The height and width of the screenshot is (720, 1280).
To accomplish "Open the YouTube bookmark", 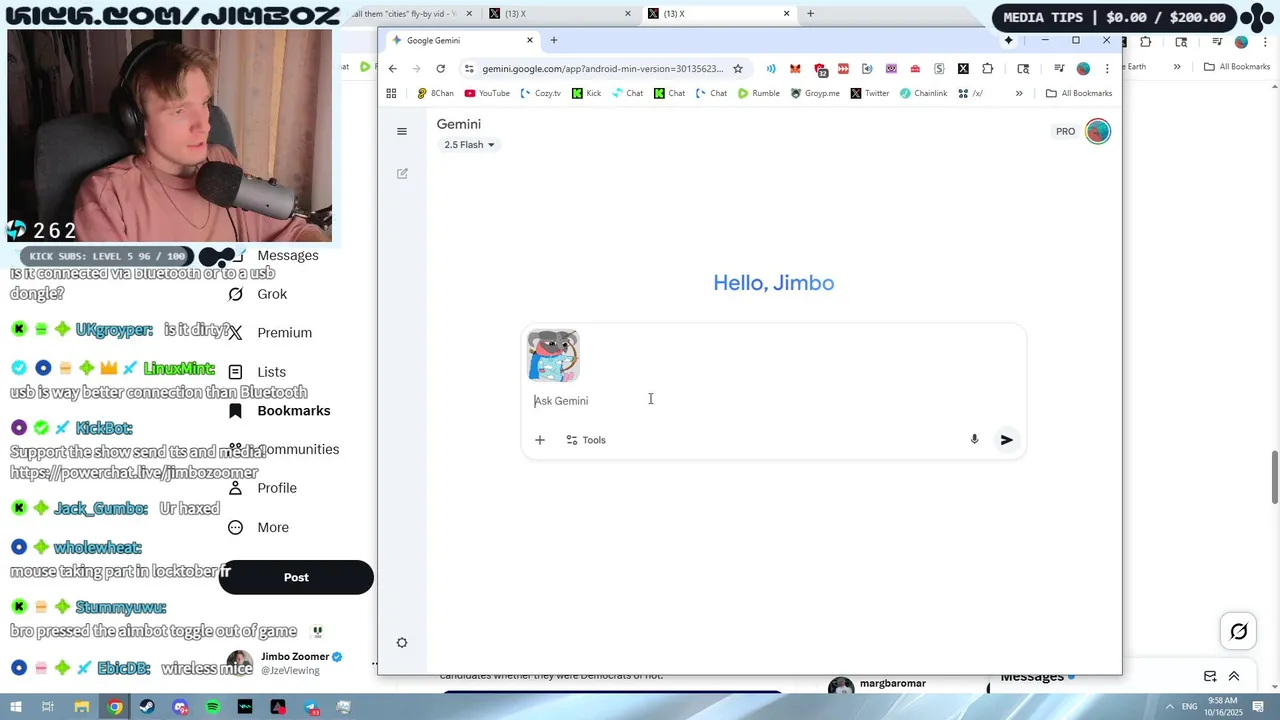I will click(x=487, y=94).
